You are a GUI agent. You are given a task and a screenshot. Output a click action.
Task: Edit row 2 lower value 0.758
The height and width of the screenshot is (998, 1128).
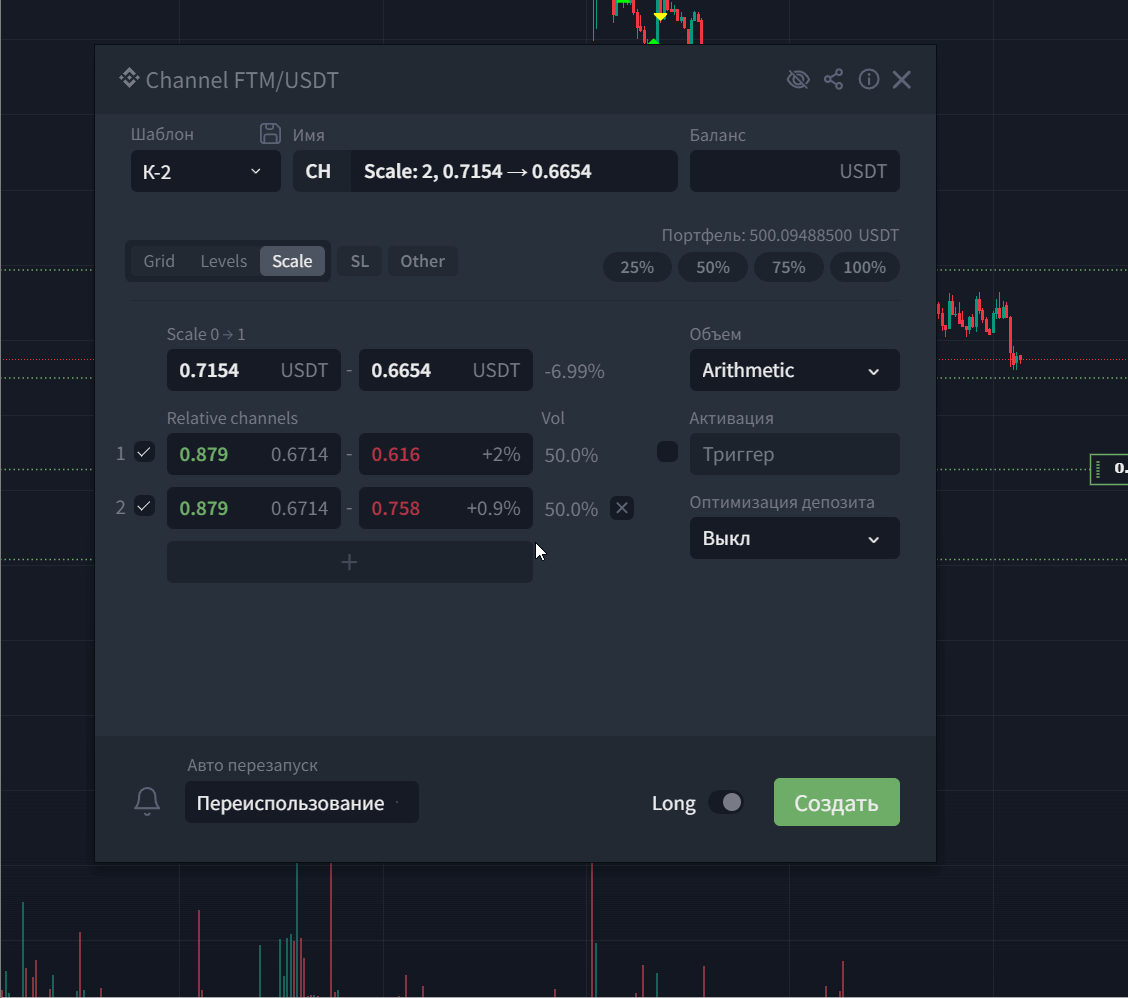[446, 508]
